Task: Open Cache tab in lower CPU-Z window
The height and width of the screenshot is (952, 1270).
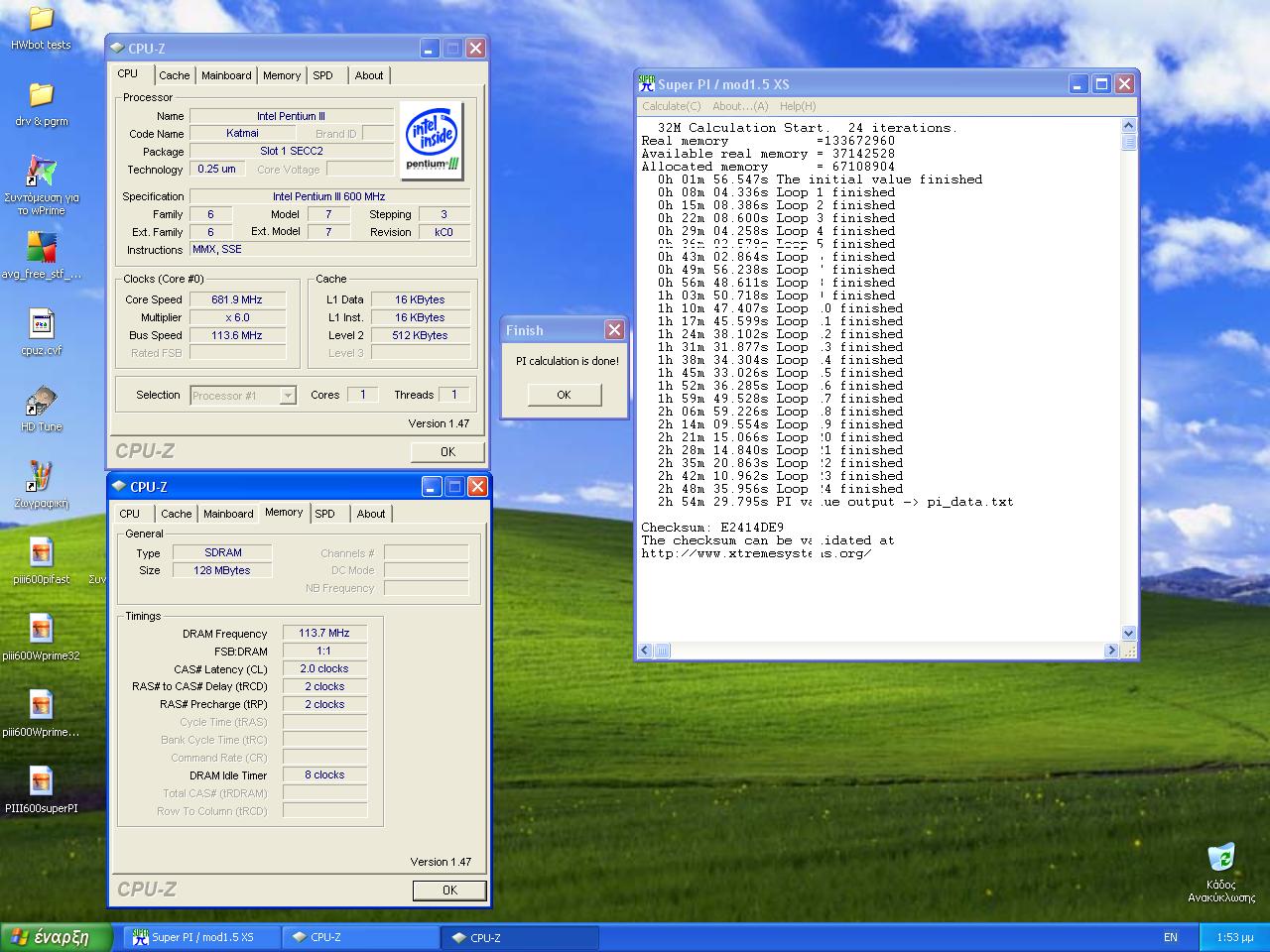Action: click(x=176, y=514)
